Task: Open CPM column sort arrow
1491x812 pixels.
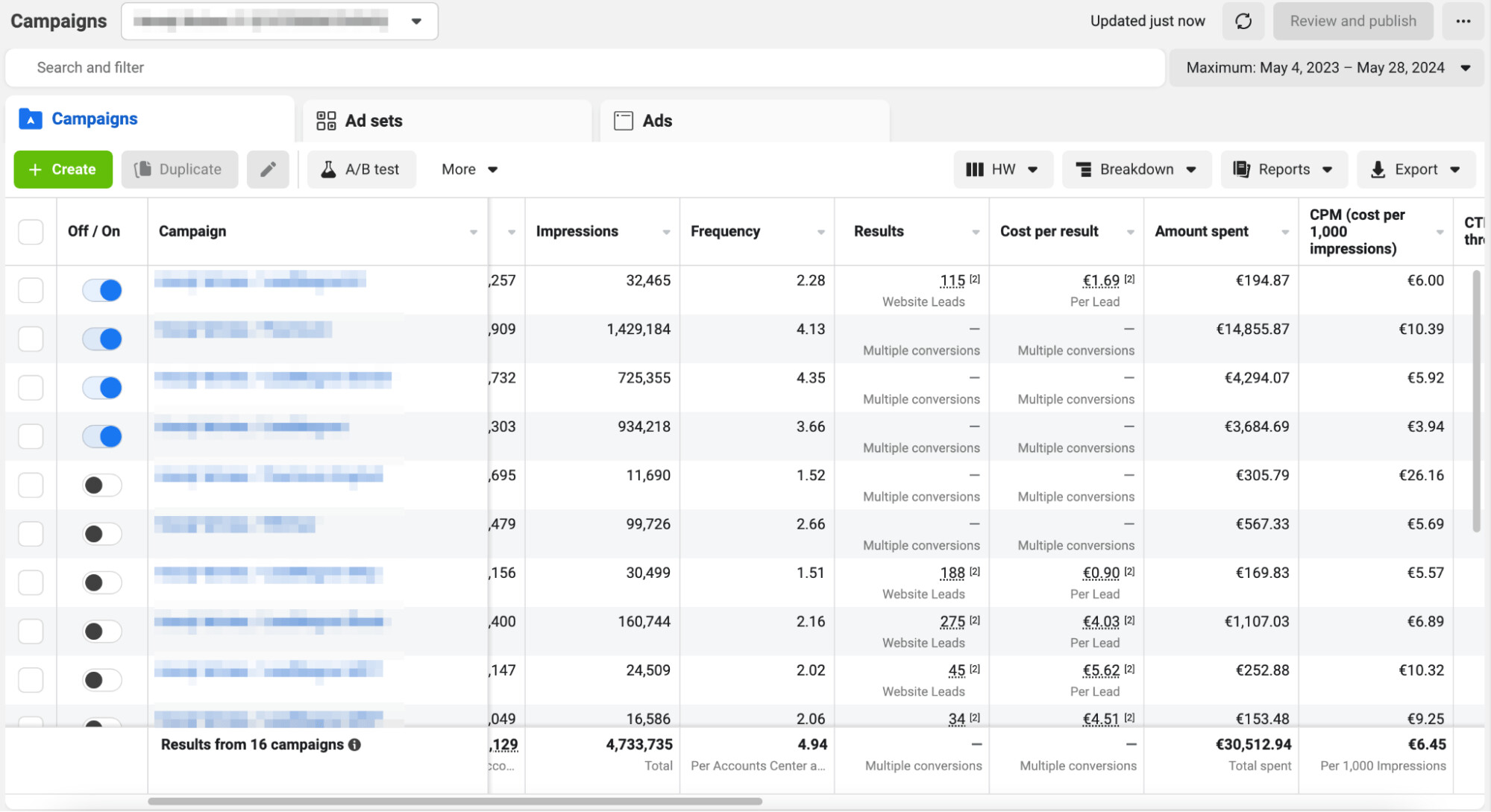Action: (x=1440, y=233)
